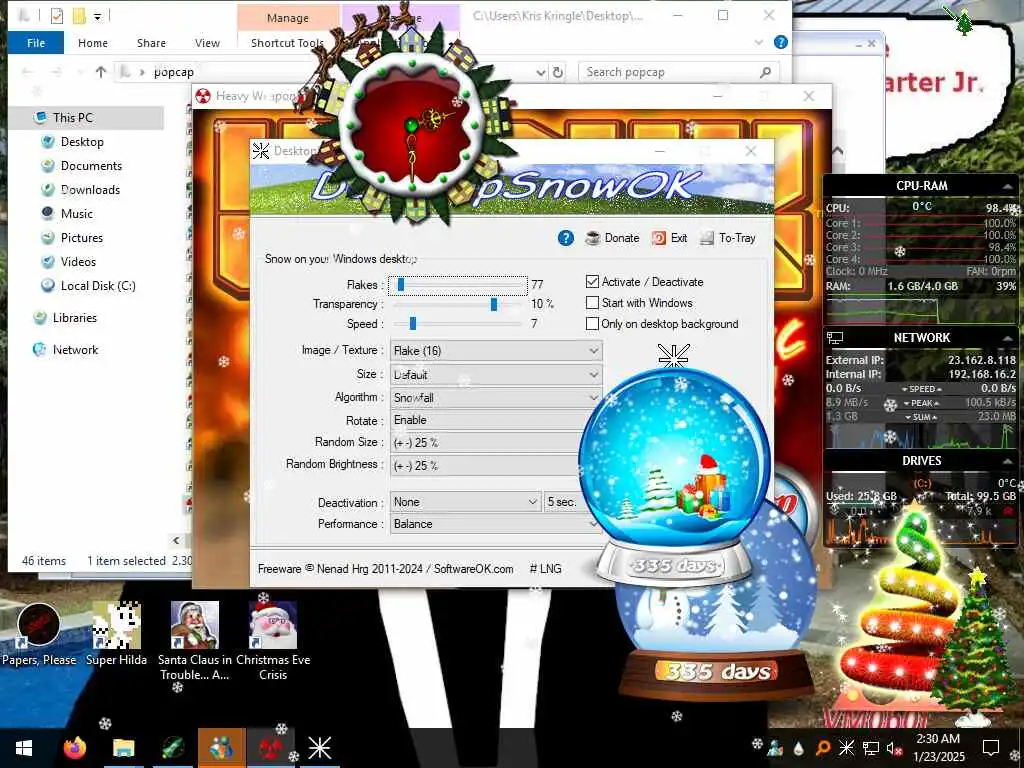Click the network tray icon
1024x768 pixels.
pyautogui.click(x=871, y=748)
